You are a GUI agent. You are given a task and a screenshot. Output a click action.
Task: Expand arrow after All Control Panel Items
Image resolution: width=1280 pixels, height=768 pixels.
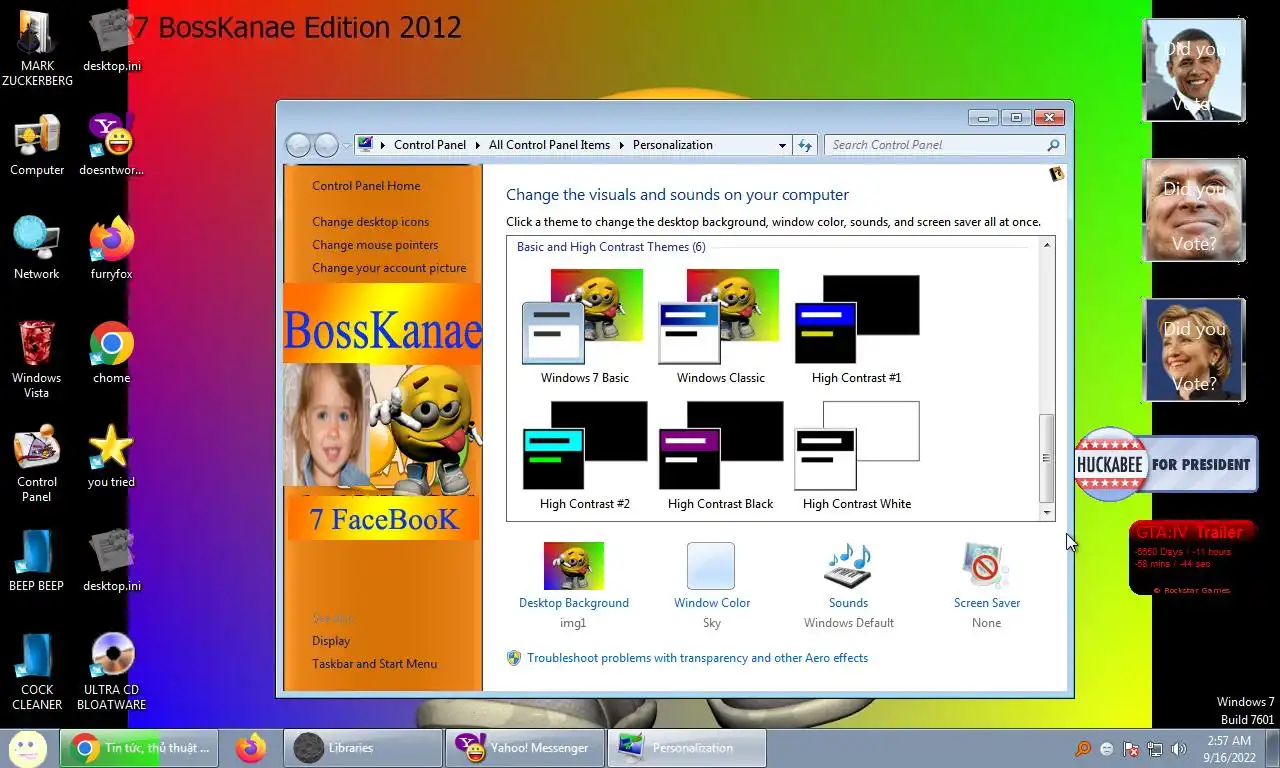pos(621,145)
